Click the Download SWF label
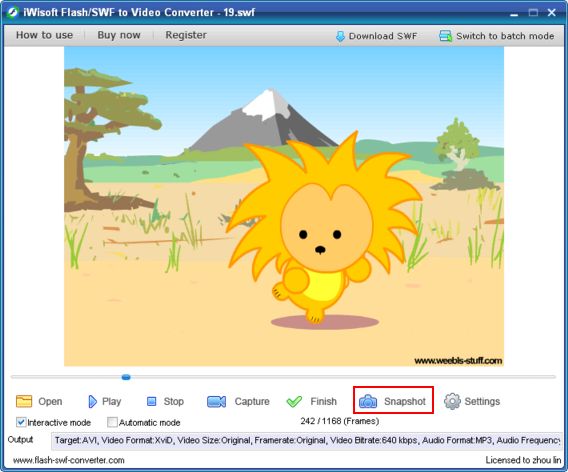 [x=383, y=36]
